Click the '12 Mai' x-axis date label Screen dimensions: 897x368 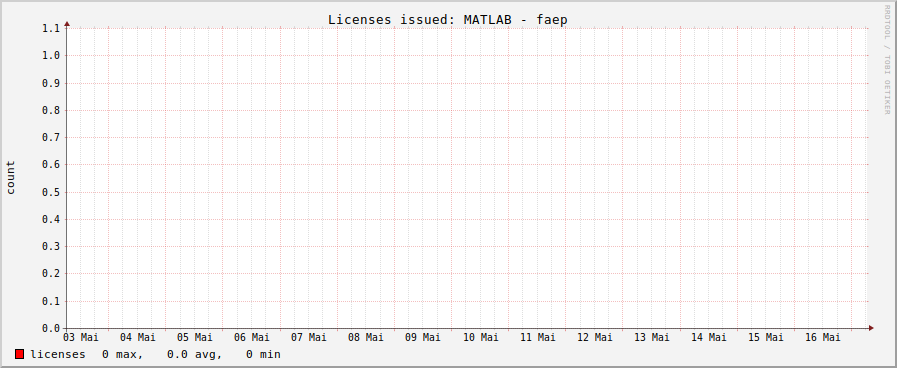click(595, 337)
